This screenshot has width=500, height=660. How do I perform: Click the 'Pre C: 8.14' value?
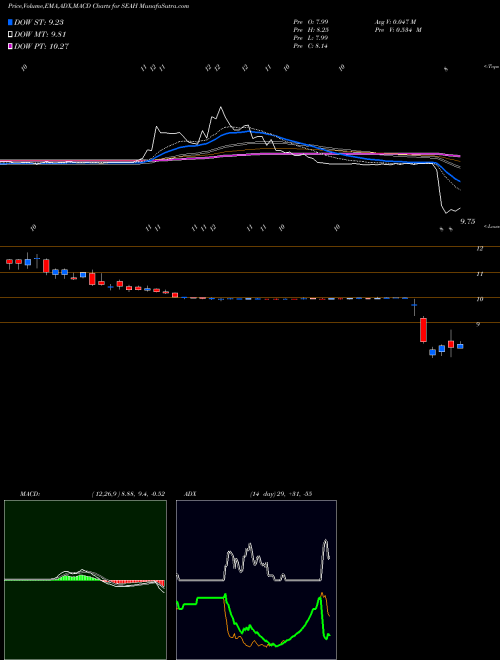coord(311,46)
